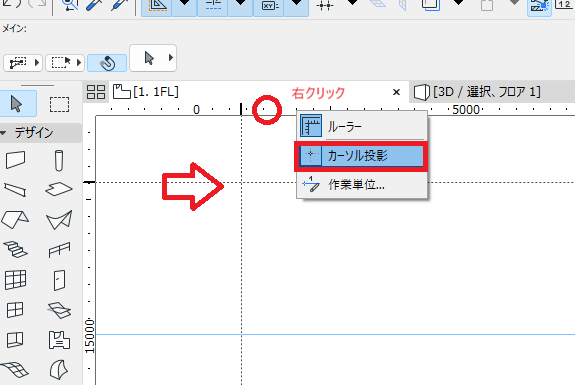Select the Roof tool
The image size is (575, 385).
click(15, 219)
